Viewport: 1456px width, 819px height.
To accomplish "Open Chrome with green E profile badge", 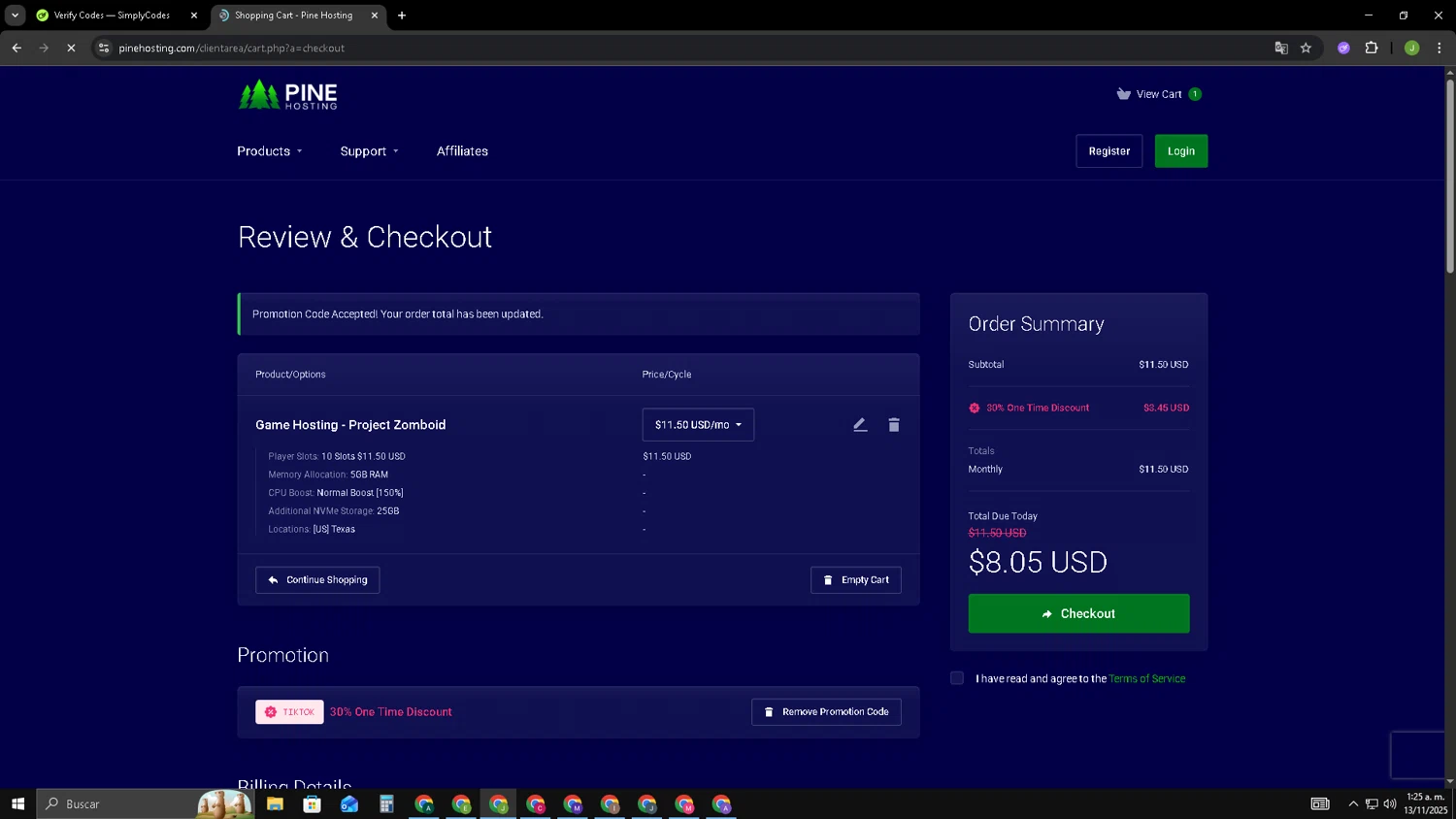I will click(x=461, y=803).
